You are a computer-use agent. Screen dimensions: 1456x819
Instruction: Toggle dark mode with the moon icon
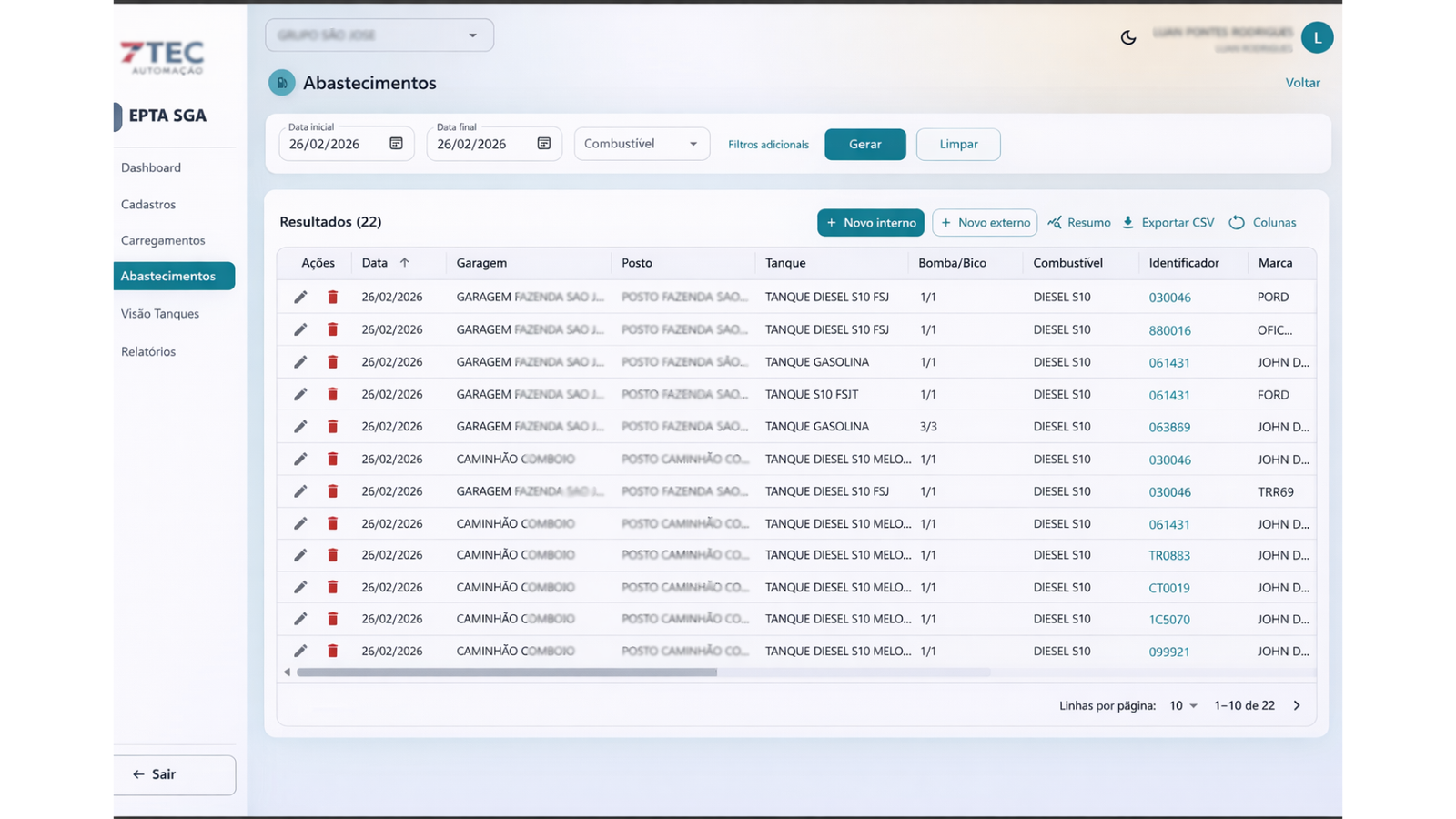[1128, 37]
